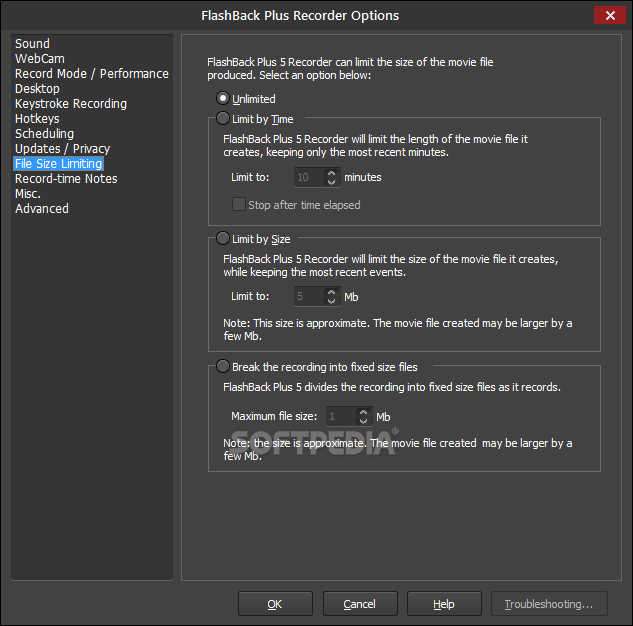
Task: Confirm settings with the OK button
Action: (275, 604)
